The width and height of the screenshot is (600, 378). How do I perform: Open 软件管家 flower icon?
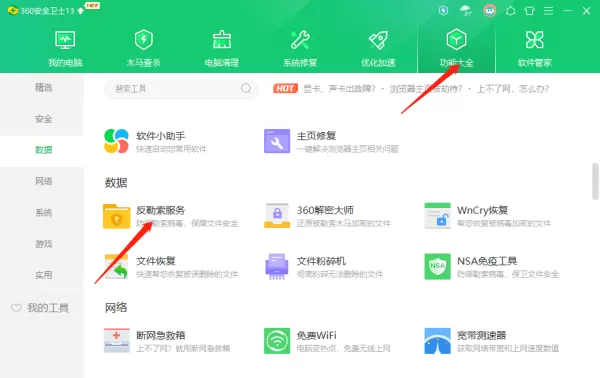[x=535, y=40]
